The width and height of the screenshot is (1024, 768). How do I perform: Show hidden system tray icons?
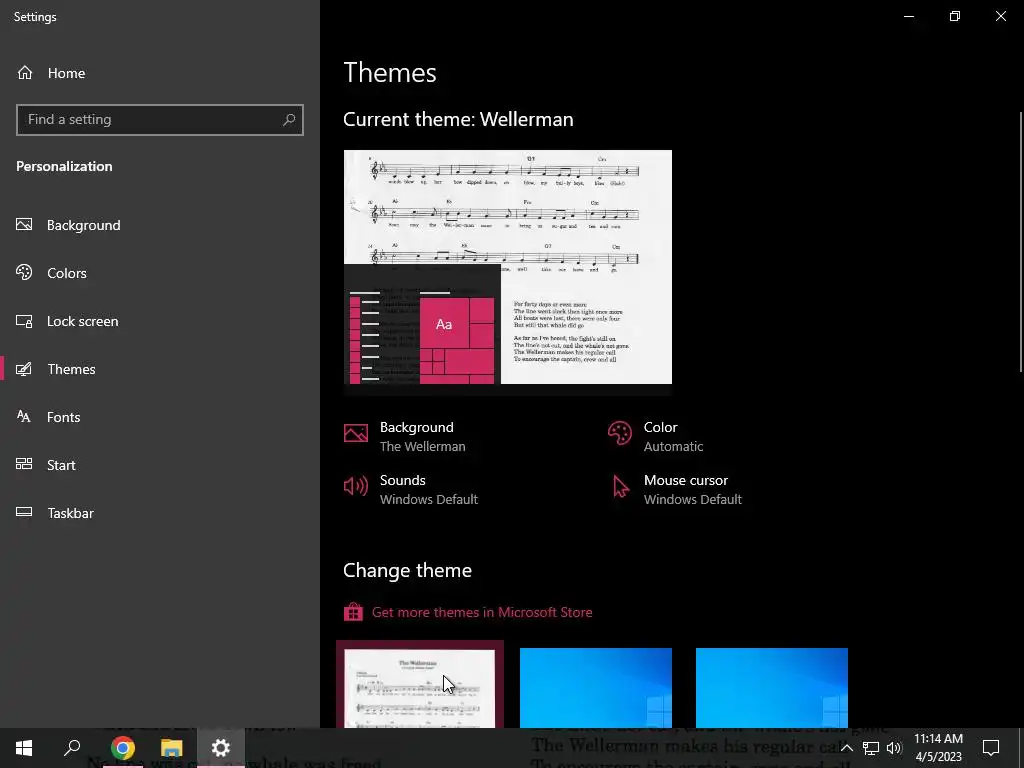(846, 748)
